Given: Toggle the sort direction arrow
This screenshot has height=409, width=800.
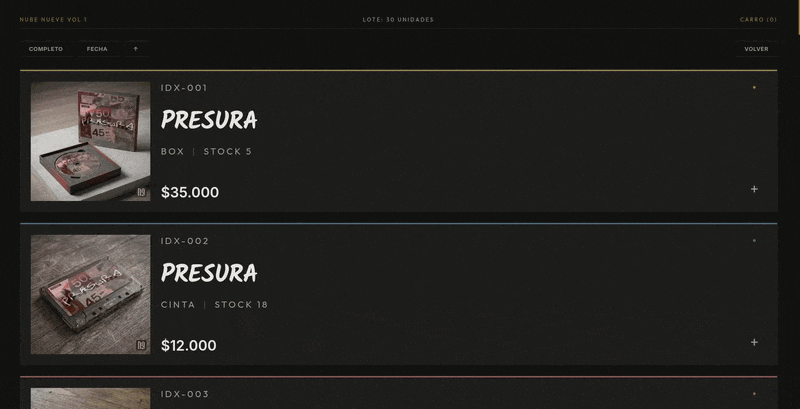Looking at the screenshot, I should tap(136, 49).
